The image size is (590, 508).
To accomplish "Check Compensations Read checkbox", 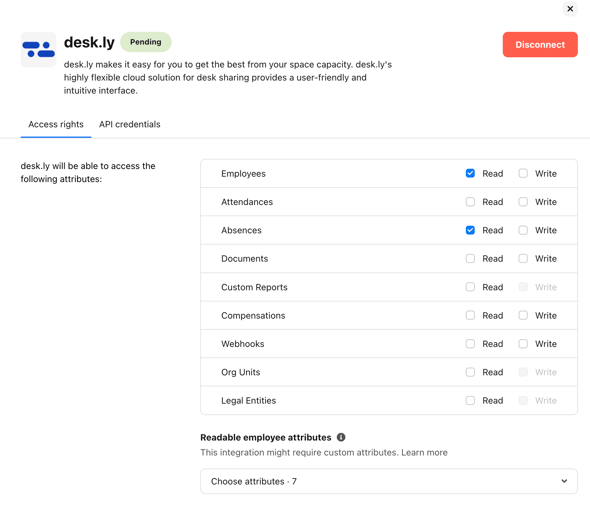I will pyautogui.click(x=470, y=315).
